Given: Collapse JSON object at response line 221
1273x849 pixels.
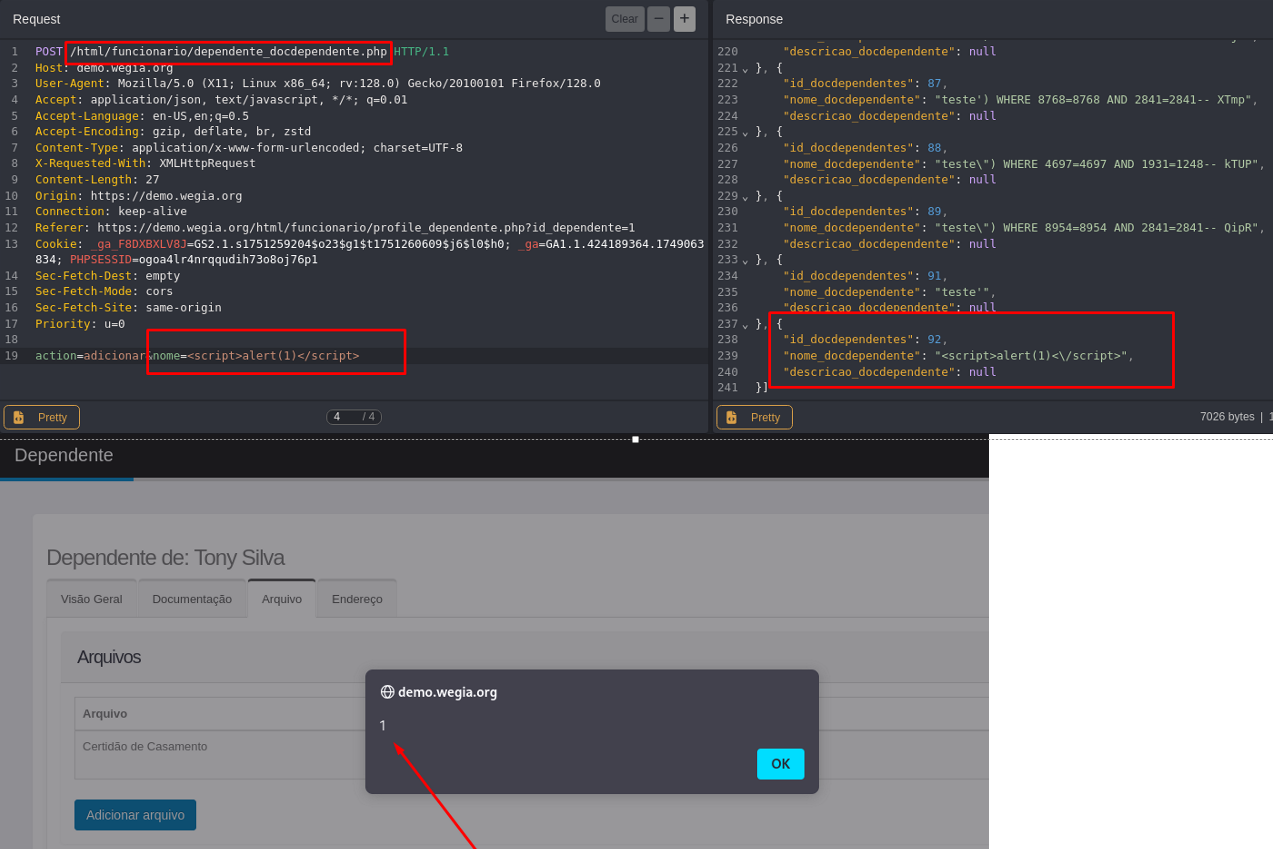Looking at the screenshot, I should pyautogui.click(x=745, y=69).
